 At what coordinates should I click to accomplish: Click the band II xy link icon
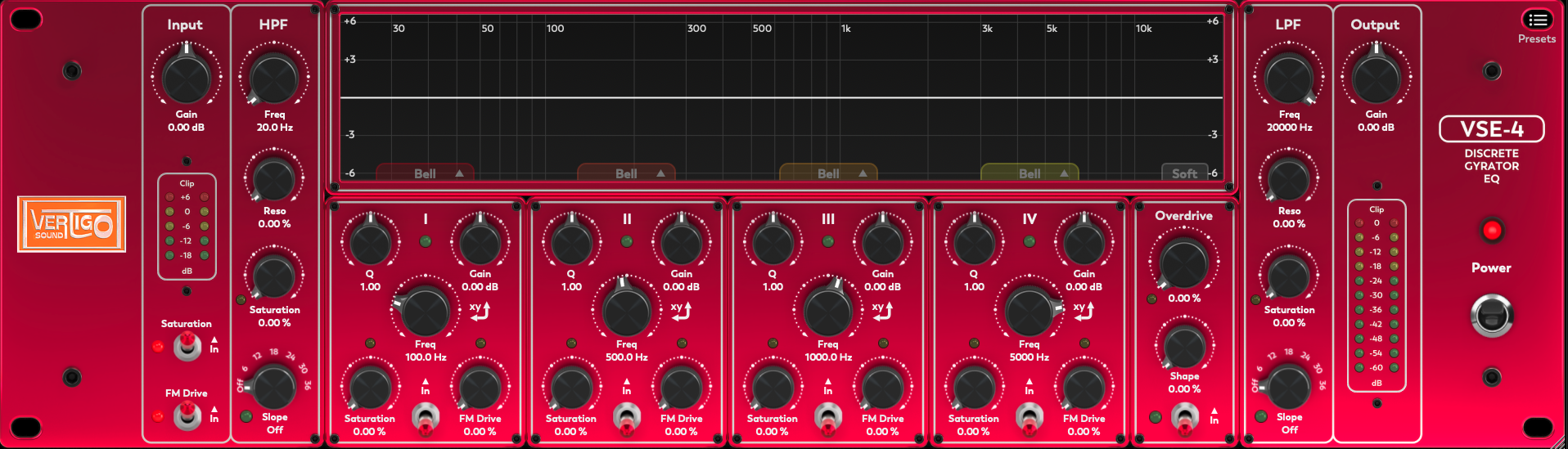click(x=681, y=311)
